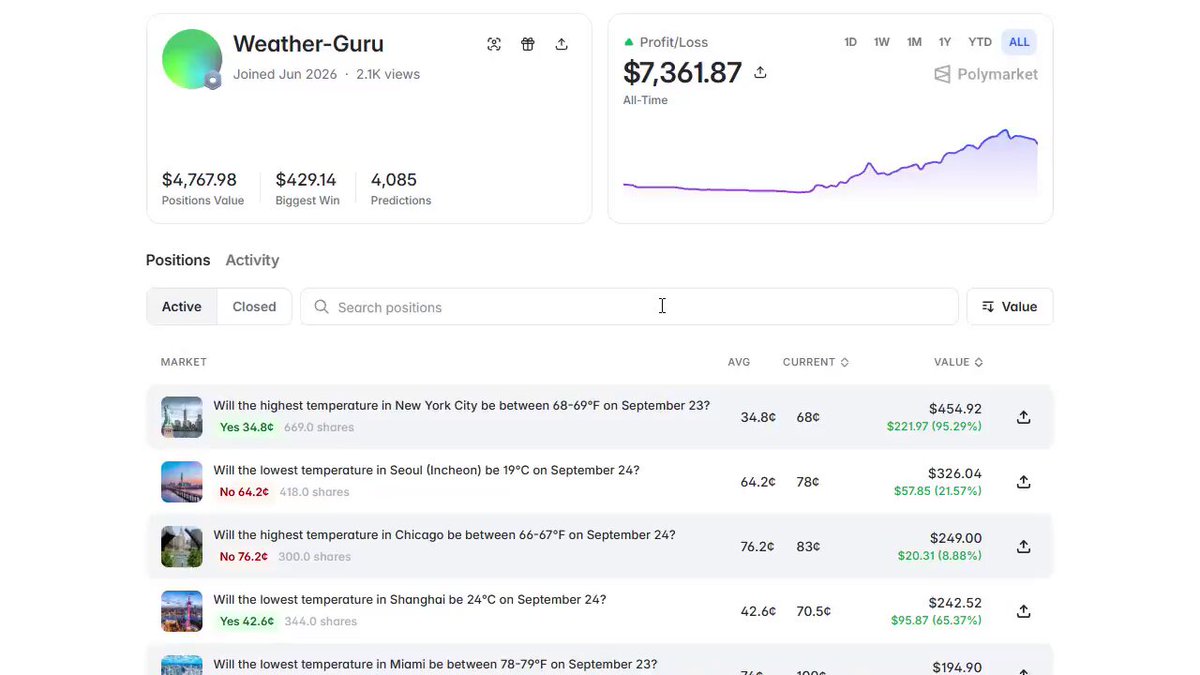Select the 1W time range

[882, 42]
